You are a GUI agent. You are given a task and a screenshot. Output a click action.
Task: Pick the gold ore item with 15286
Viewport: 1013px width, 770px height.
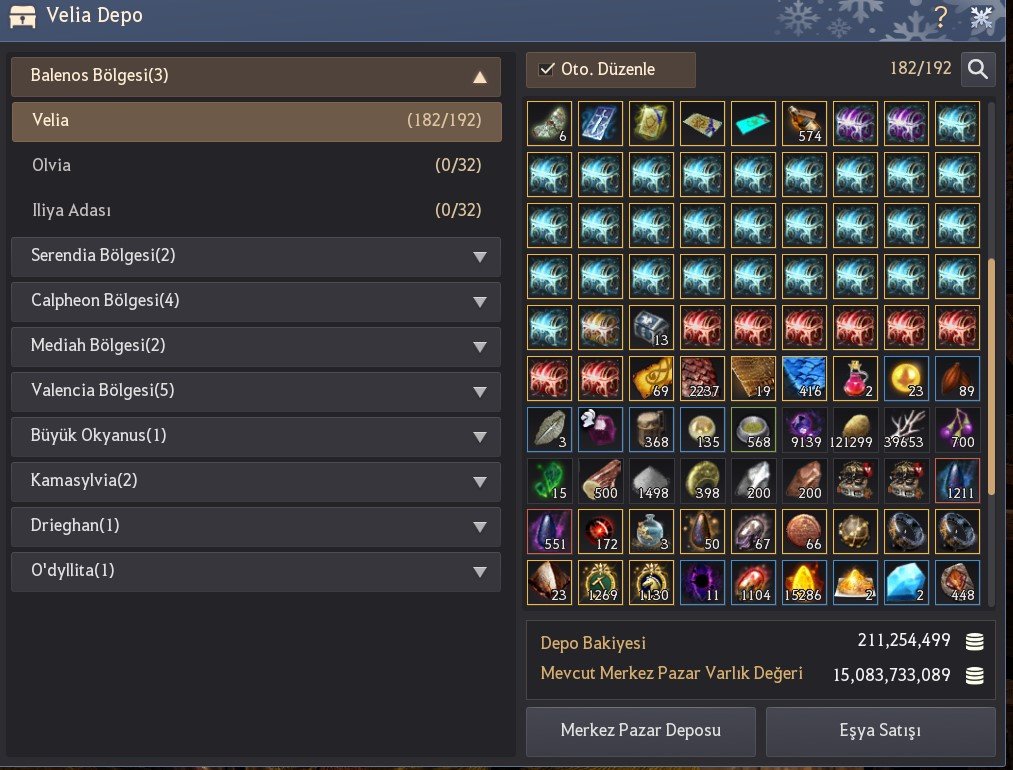(804, 582)
